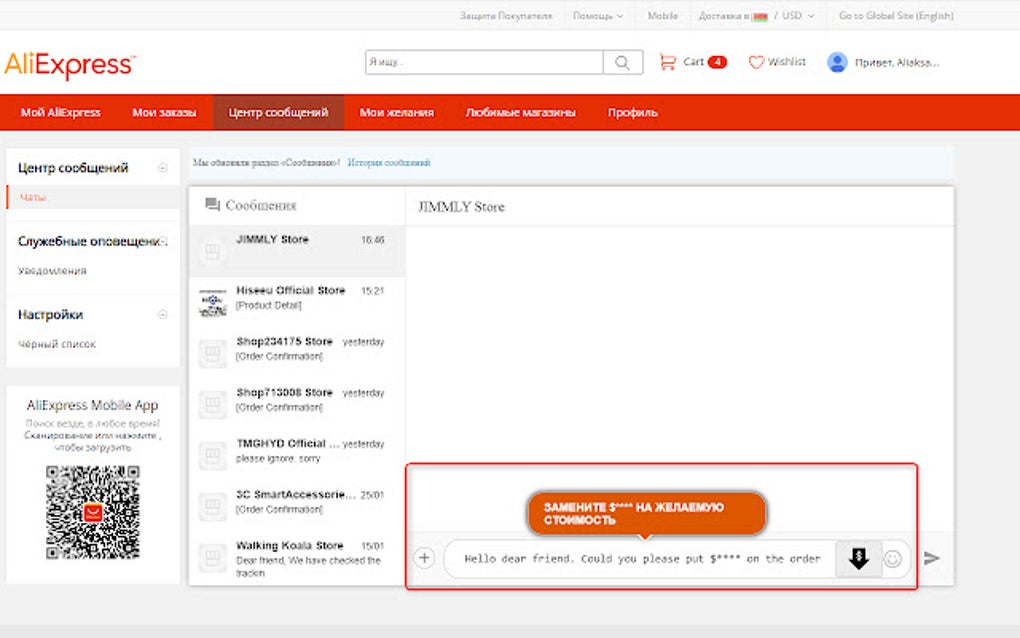Open the Помощь dropdown menu
The image size is (1020, 638).
(x=597, y=16)
